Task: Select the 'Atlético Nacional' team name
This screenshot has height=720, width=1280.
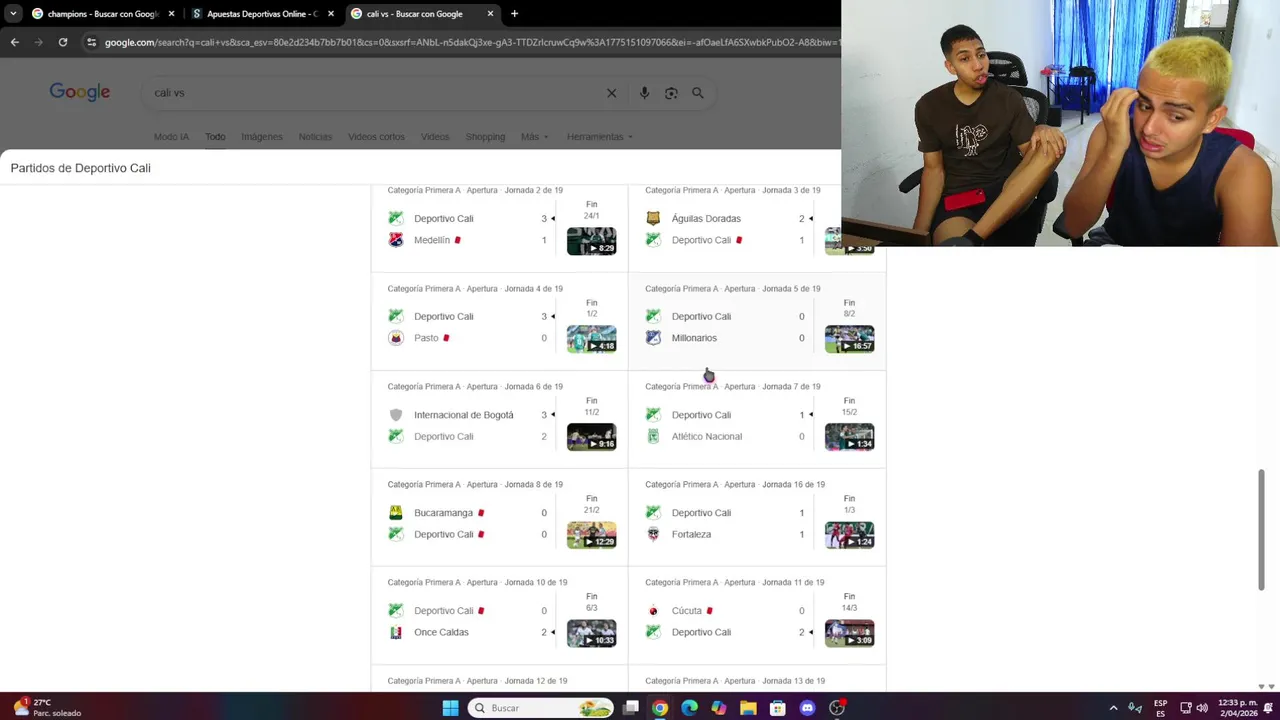Action: (707, 436)
